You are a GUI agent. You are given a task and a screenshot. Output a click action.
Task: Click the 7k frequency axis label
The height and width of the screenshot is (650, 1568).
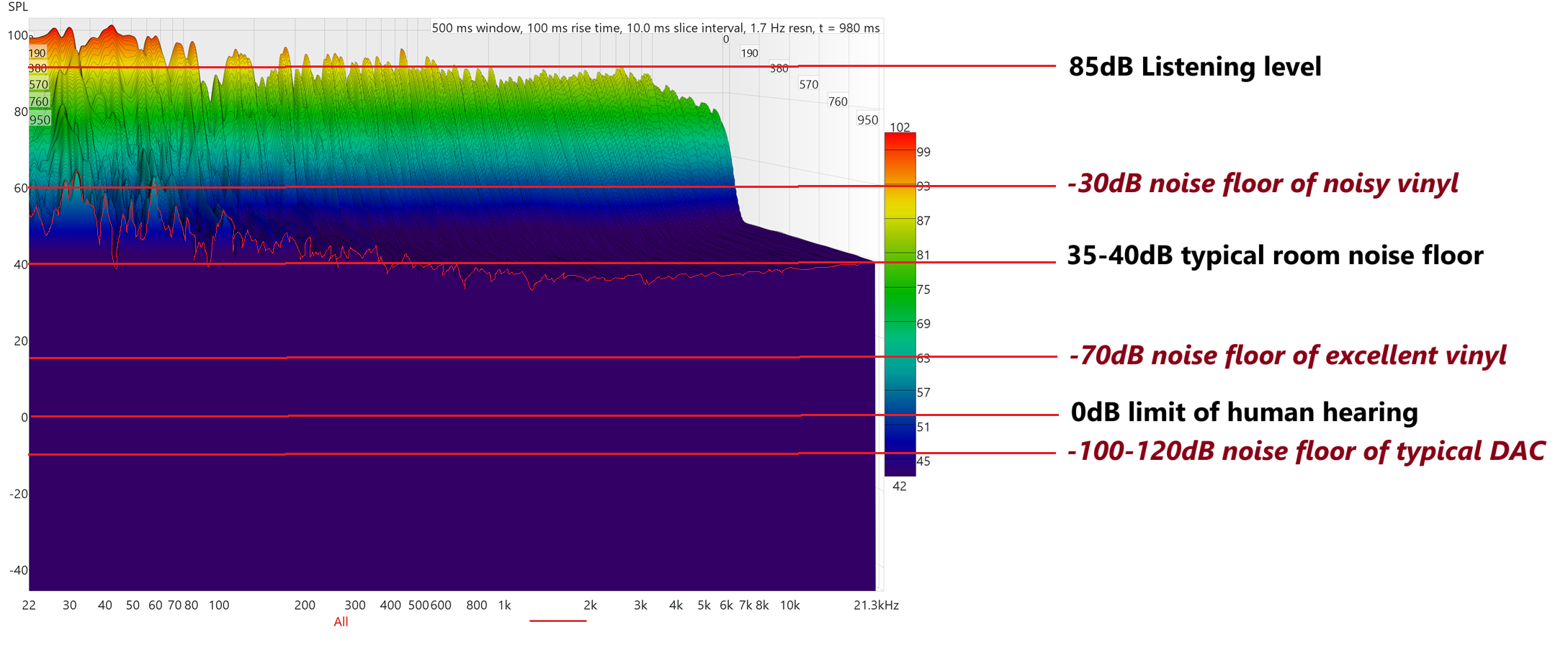pos(745,605)
